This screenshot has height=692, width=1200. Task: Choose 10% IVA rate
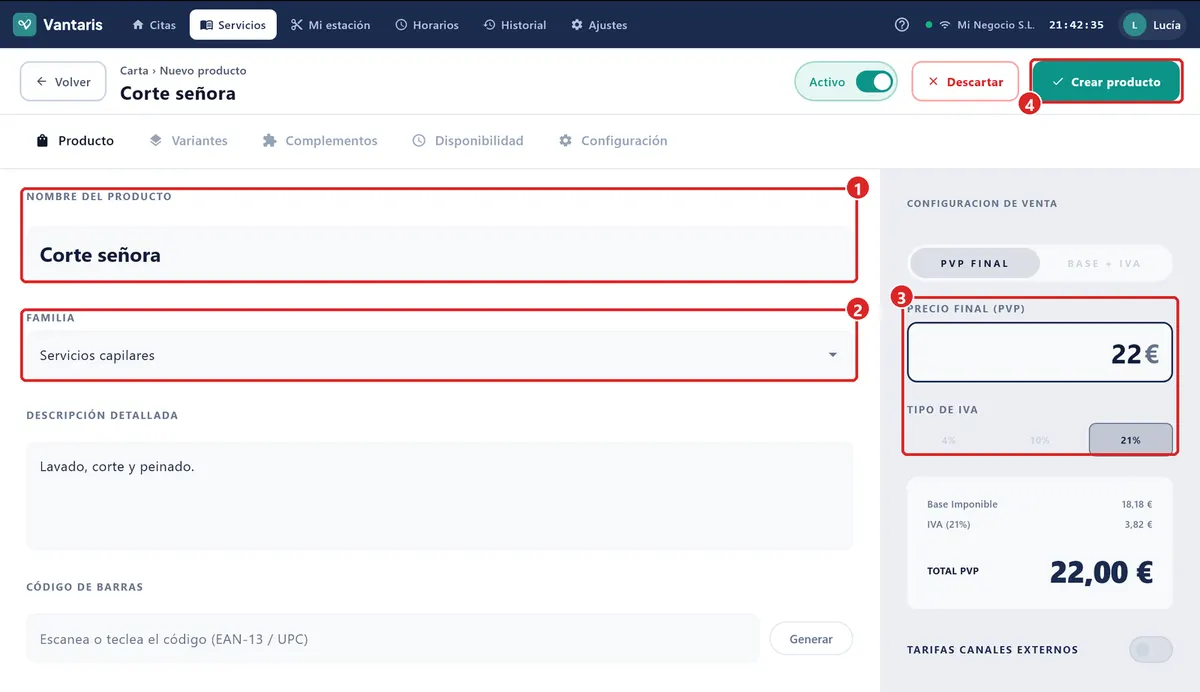[1040, 440]
